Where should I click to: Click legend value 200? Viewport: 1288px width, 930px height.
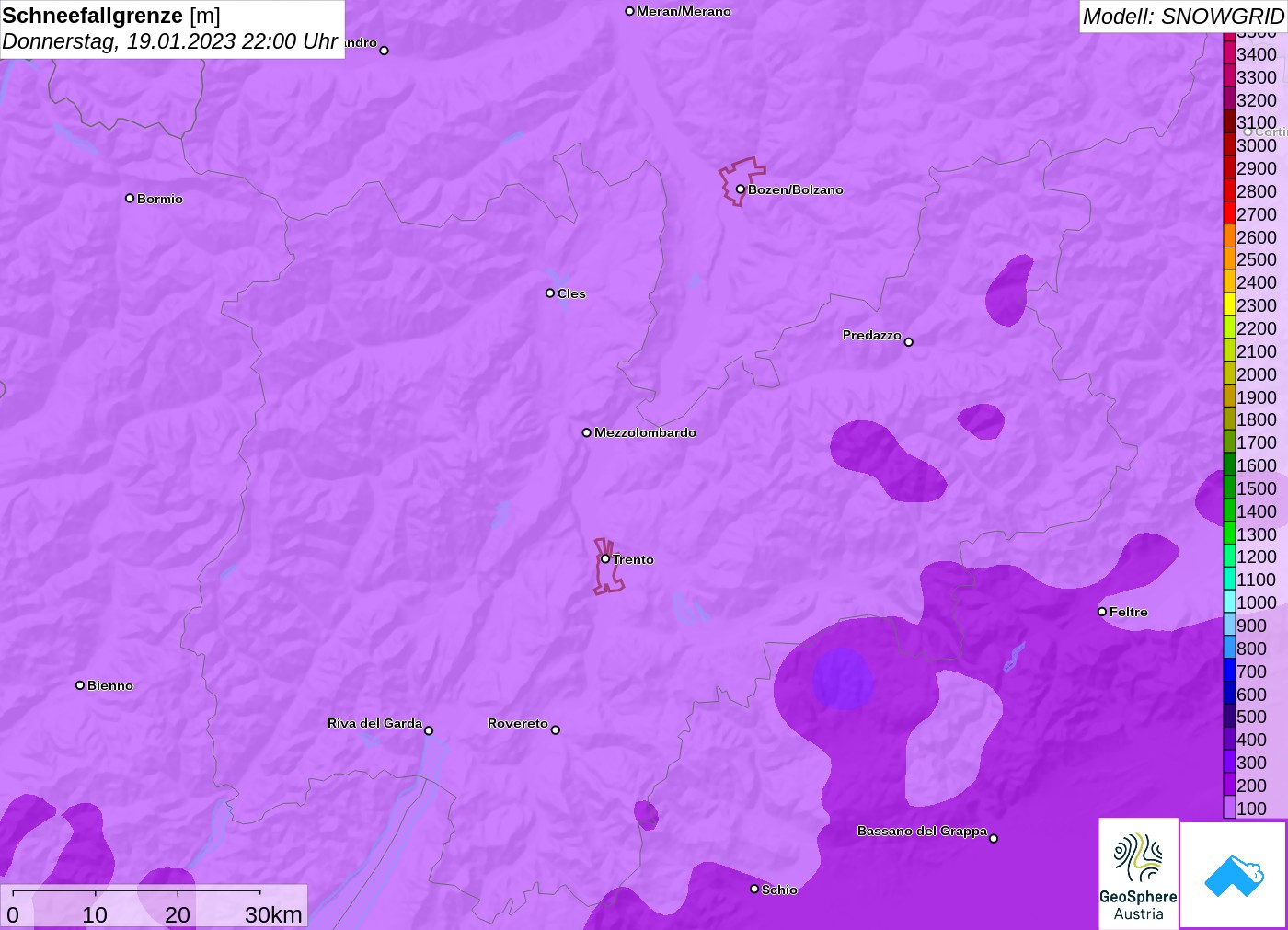point(1251,786)
